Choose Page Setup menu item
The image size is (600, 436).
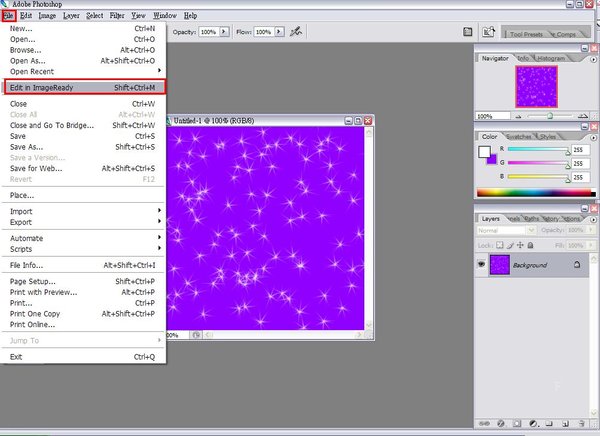(83, 281)
